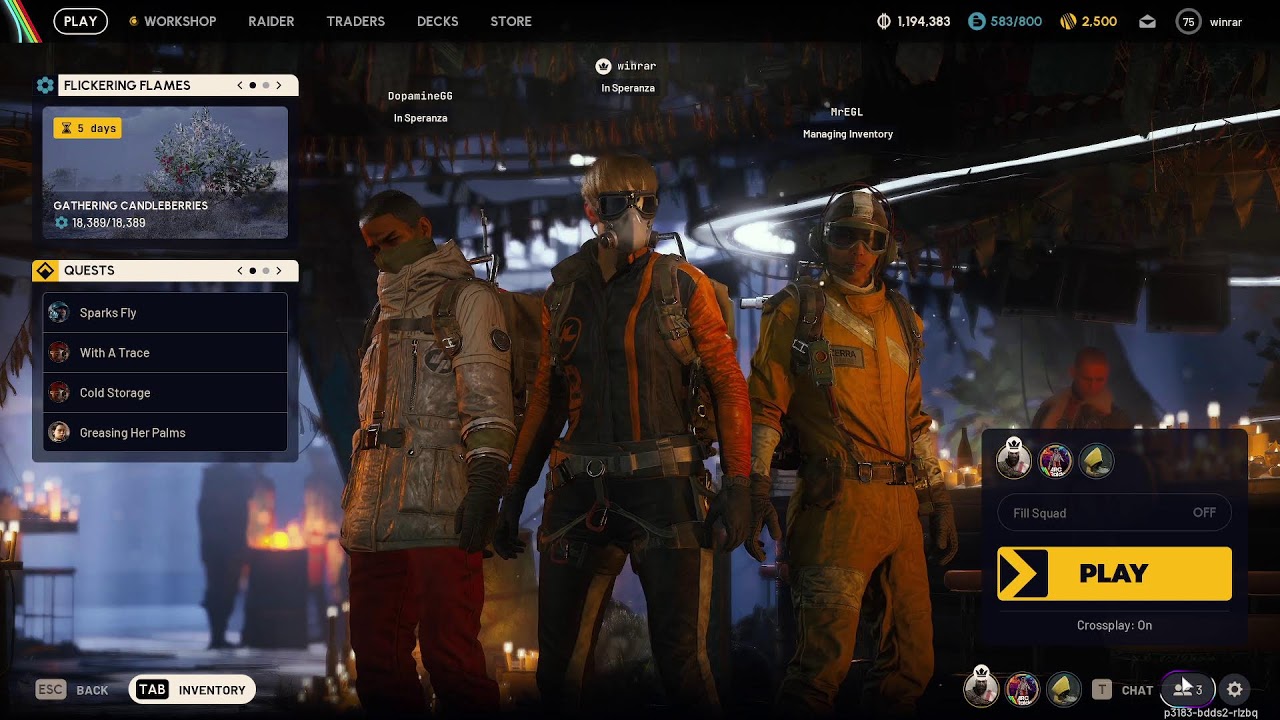Image resolution: width=1280 pixels, height=720 pixels.
Task: Go to previous Quests page arrow
Action: (240, 270)
